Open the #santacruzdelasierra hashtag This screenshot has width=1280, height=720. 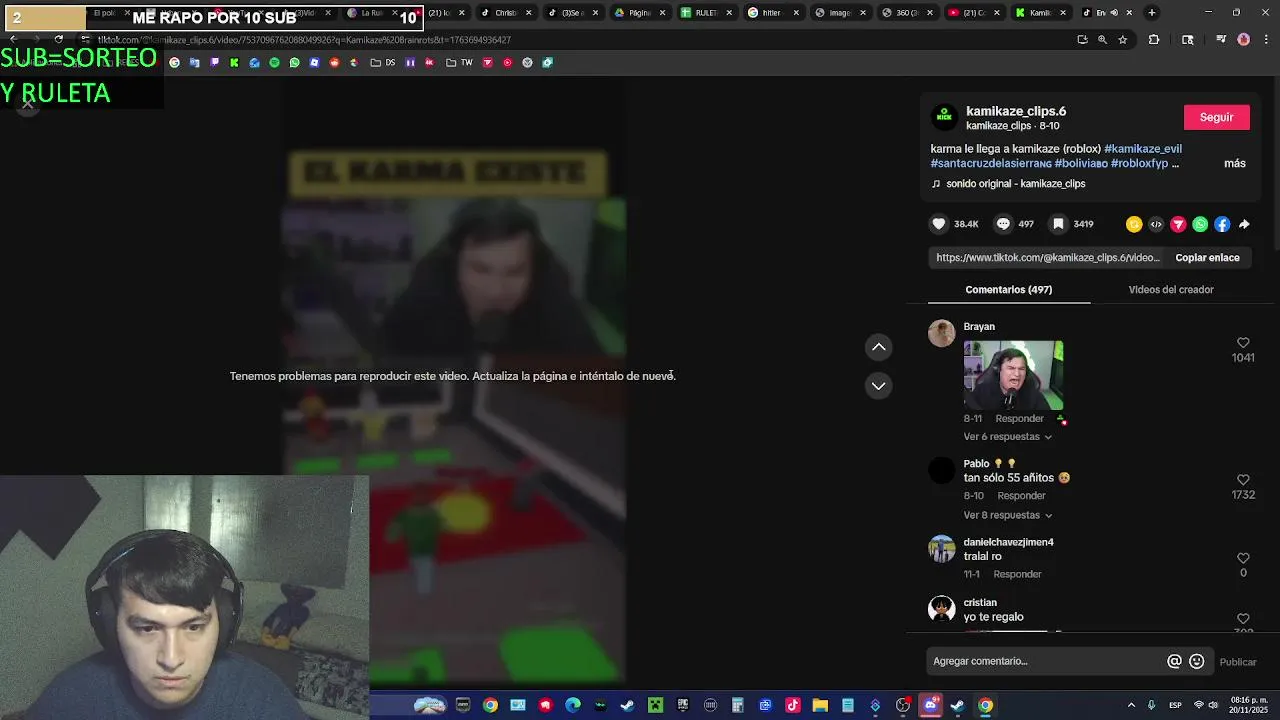(x=990, y=163)
